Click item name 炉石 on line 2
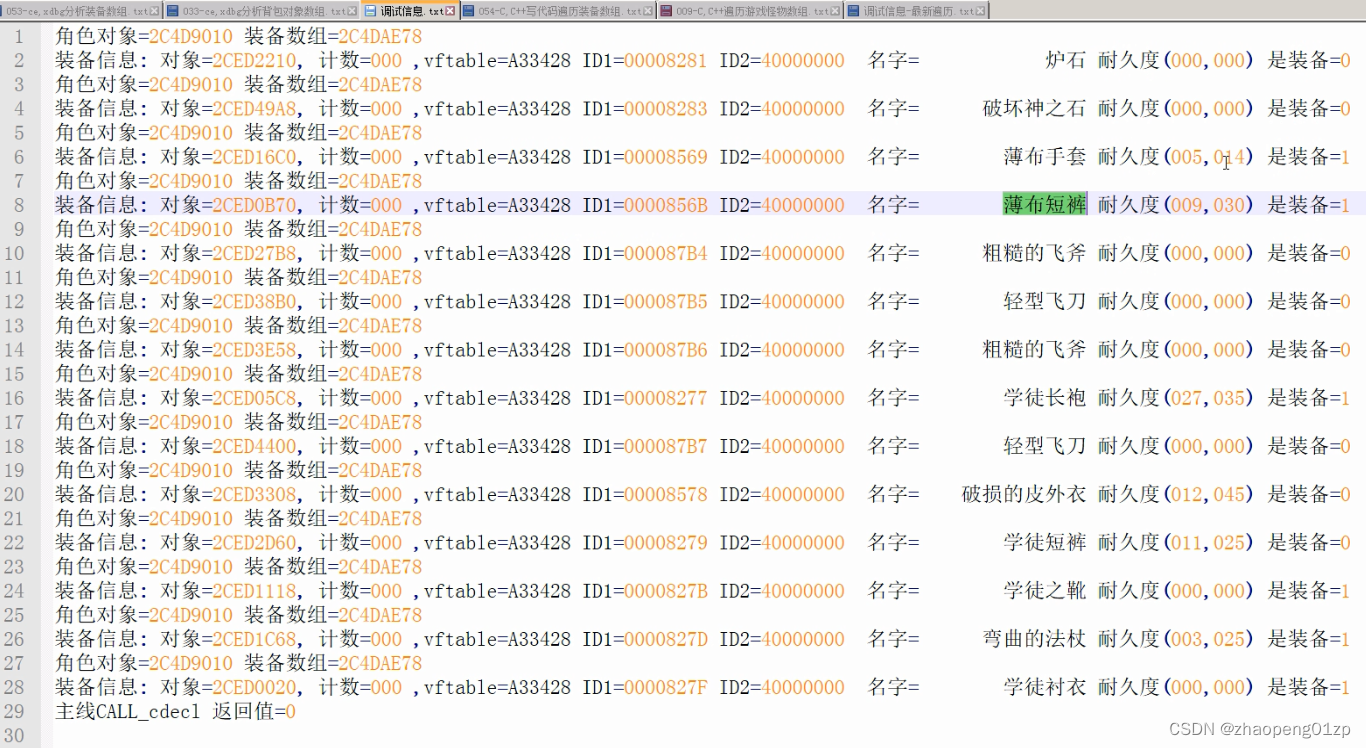This screenshot has width=1366, height=748. 1065,60
